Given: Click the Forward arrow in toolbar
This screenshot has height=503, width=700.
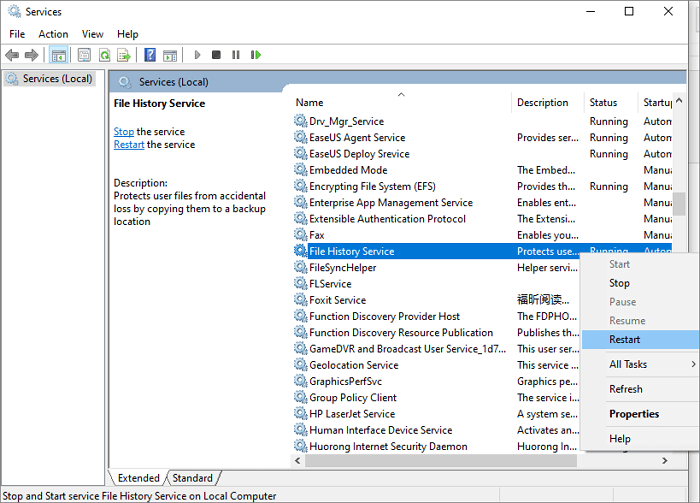Looking at the screenshot, I should click(32, 55).
